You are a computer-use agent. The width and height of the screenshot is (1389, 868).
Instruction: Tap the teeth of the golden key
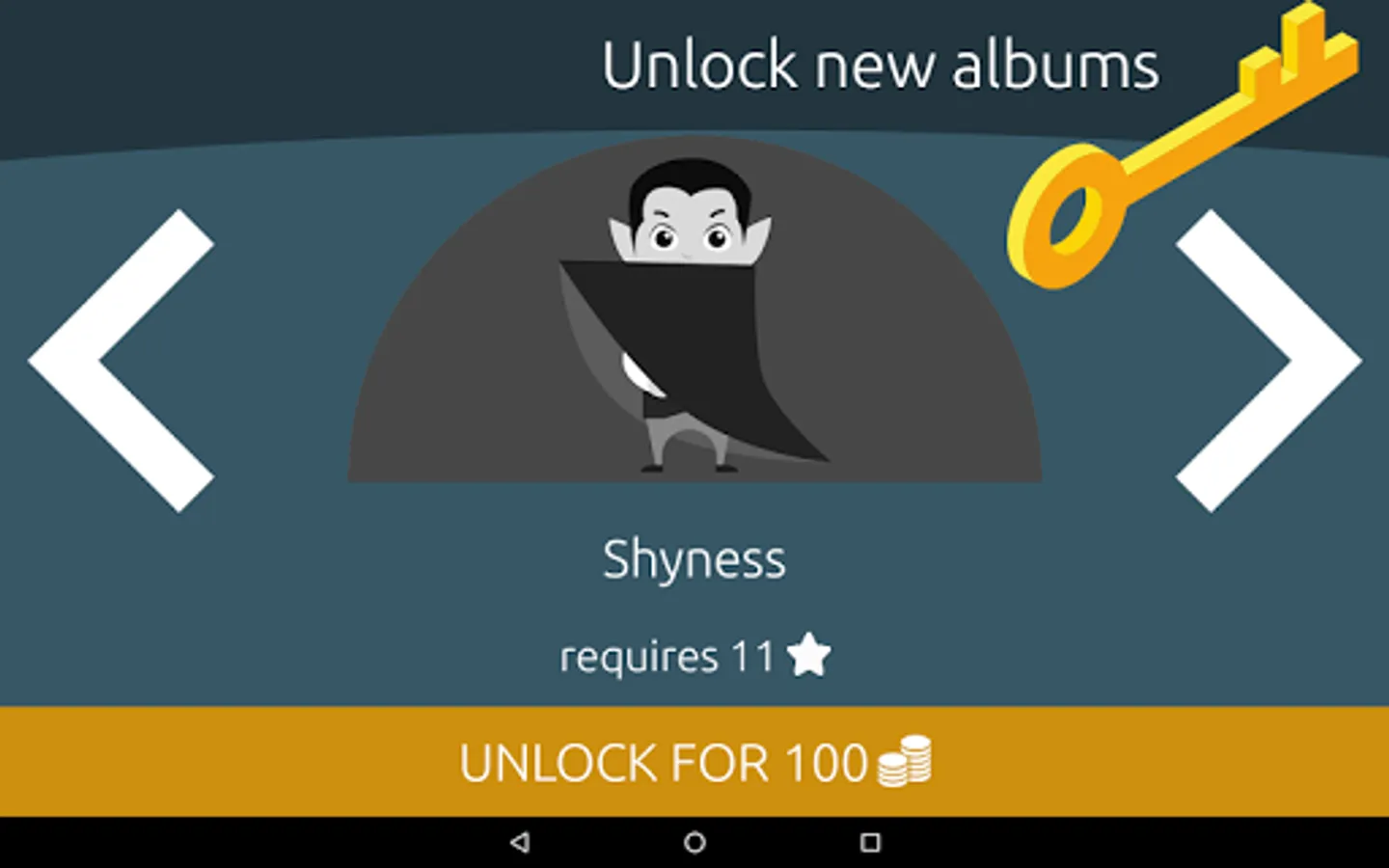coord(1297,48)
